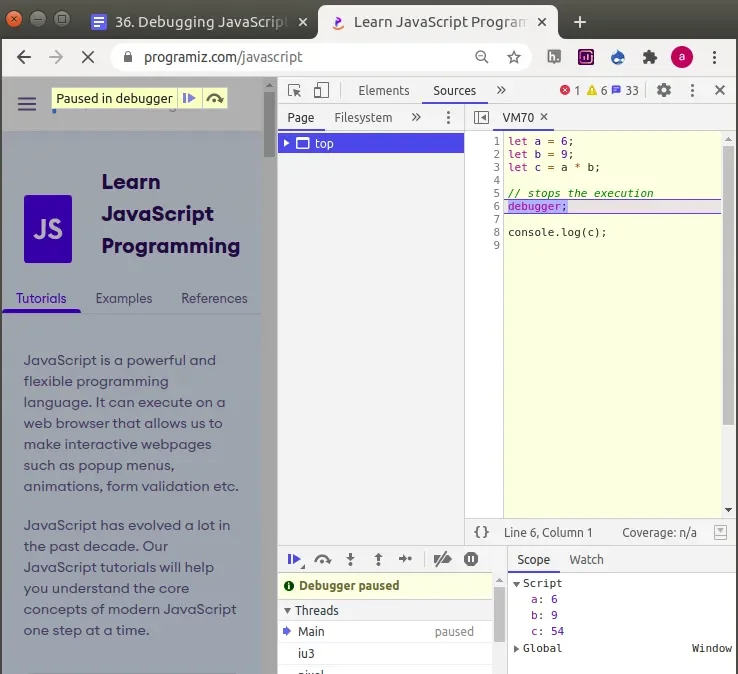Image resolution: width=738 pixels, height=674 pixels.
Task: Show more navigator tabs
Action: click(x=416, y=117)
